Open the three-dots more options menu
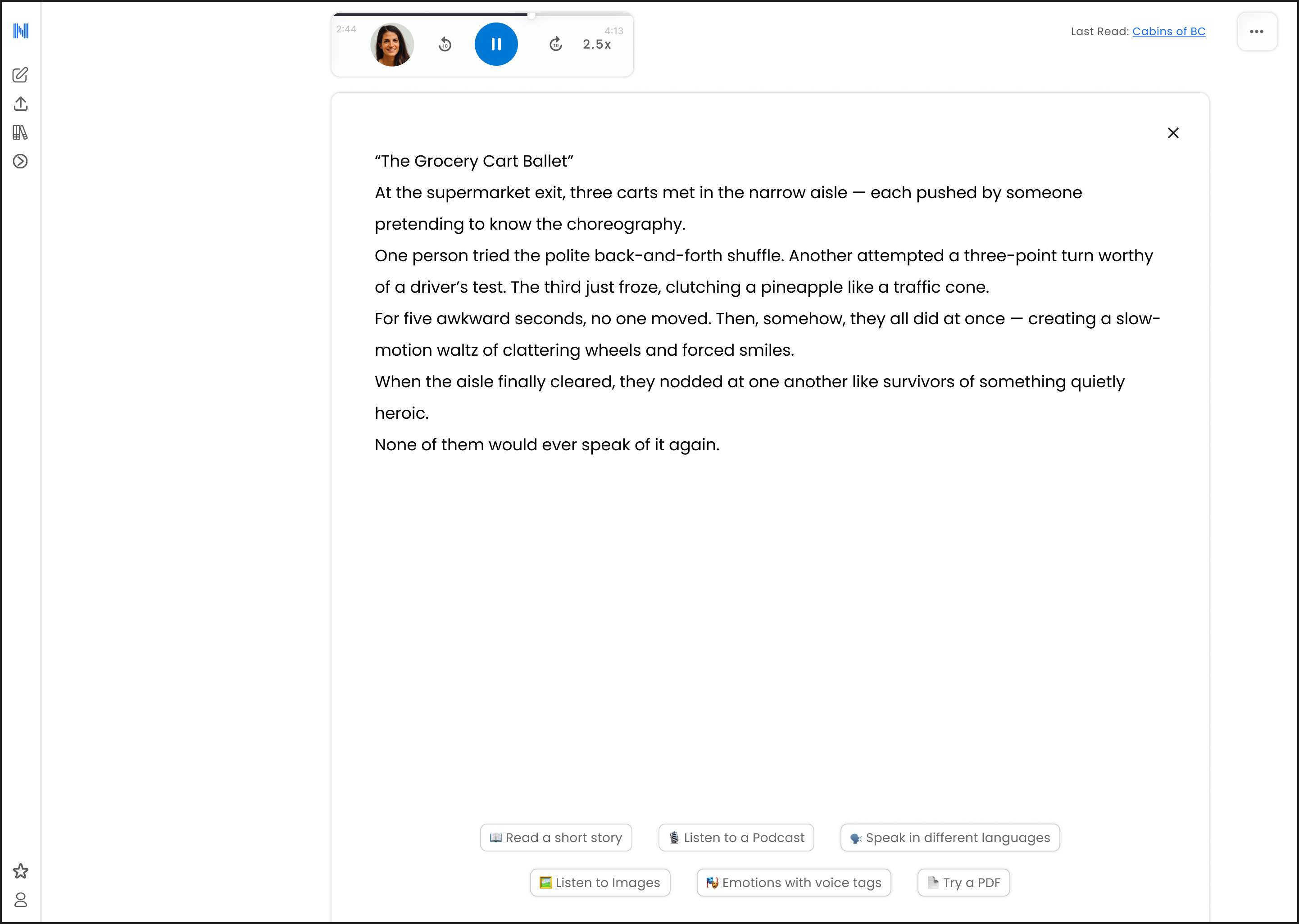This screenshot has height=924, width=1299. 1256,32
